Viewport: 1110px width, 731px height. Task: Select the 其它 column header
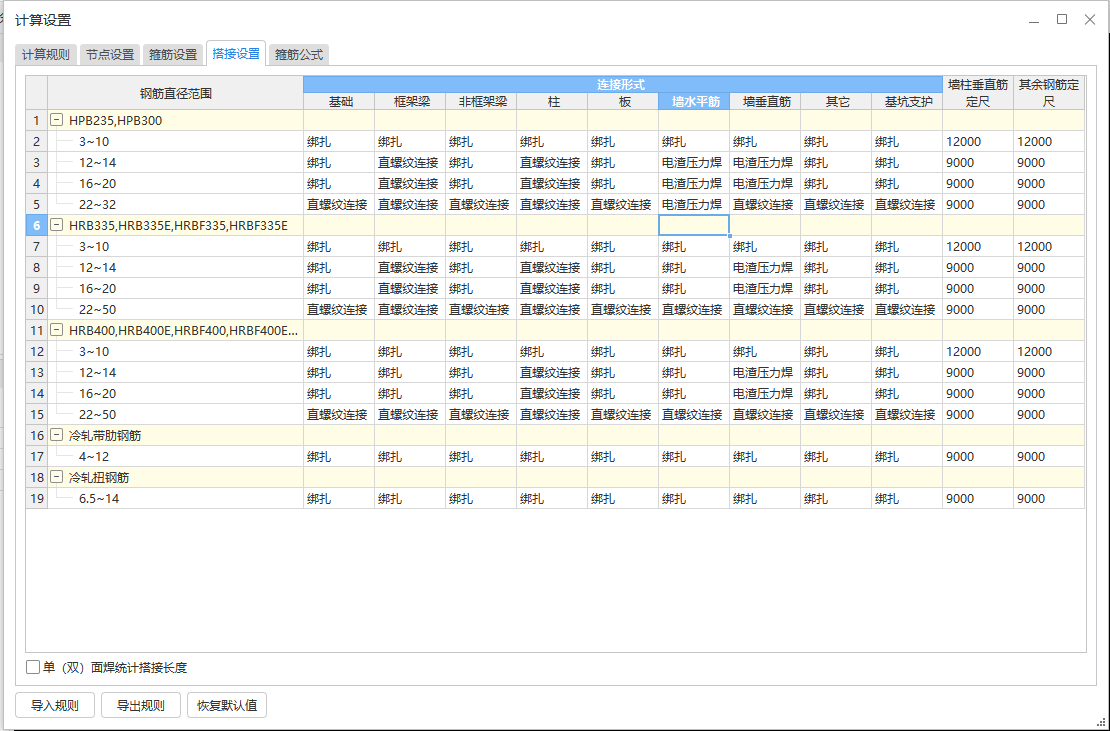(836, 102)
